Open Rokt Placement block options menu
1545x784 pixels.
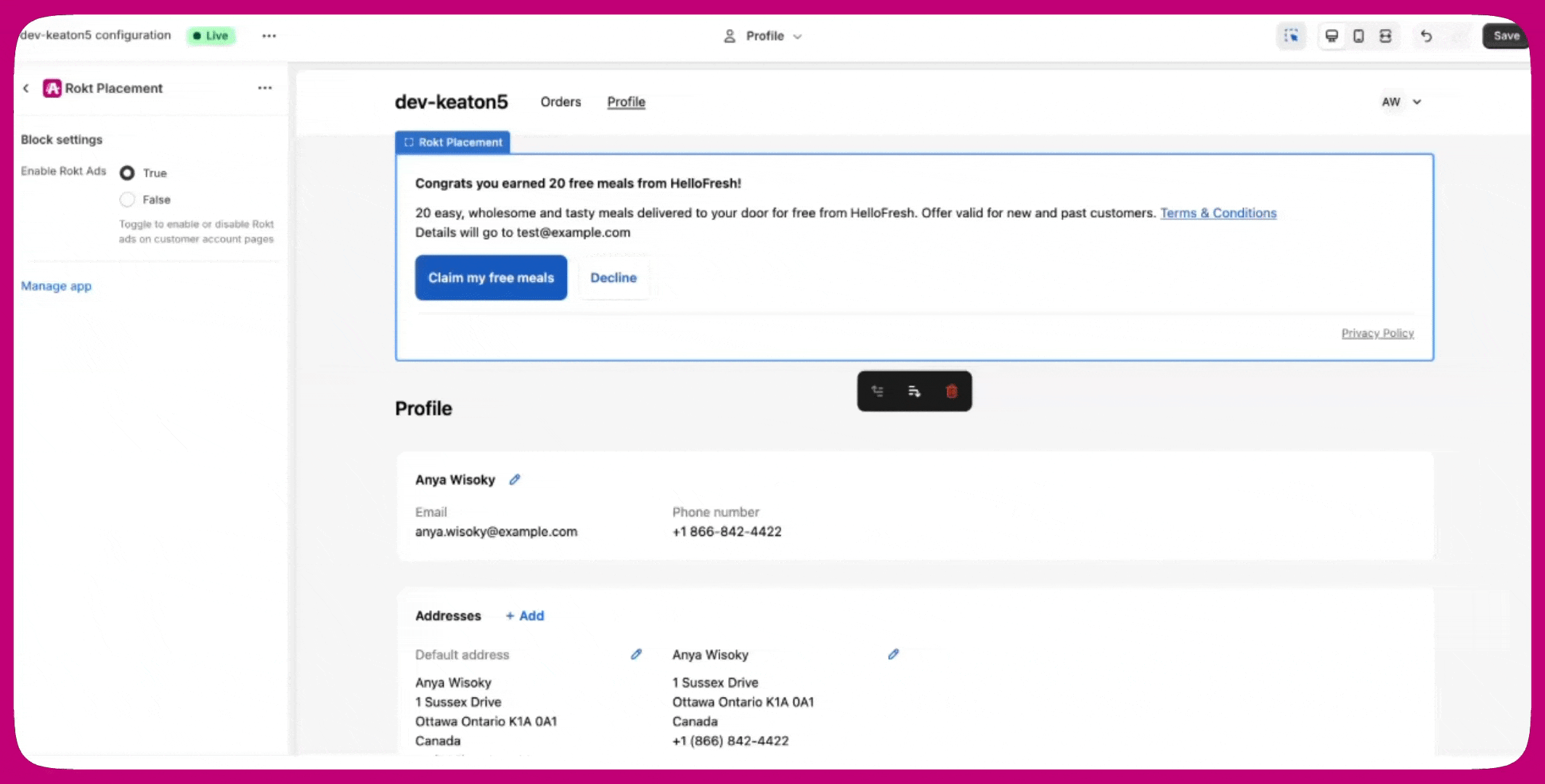[265, 88]
